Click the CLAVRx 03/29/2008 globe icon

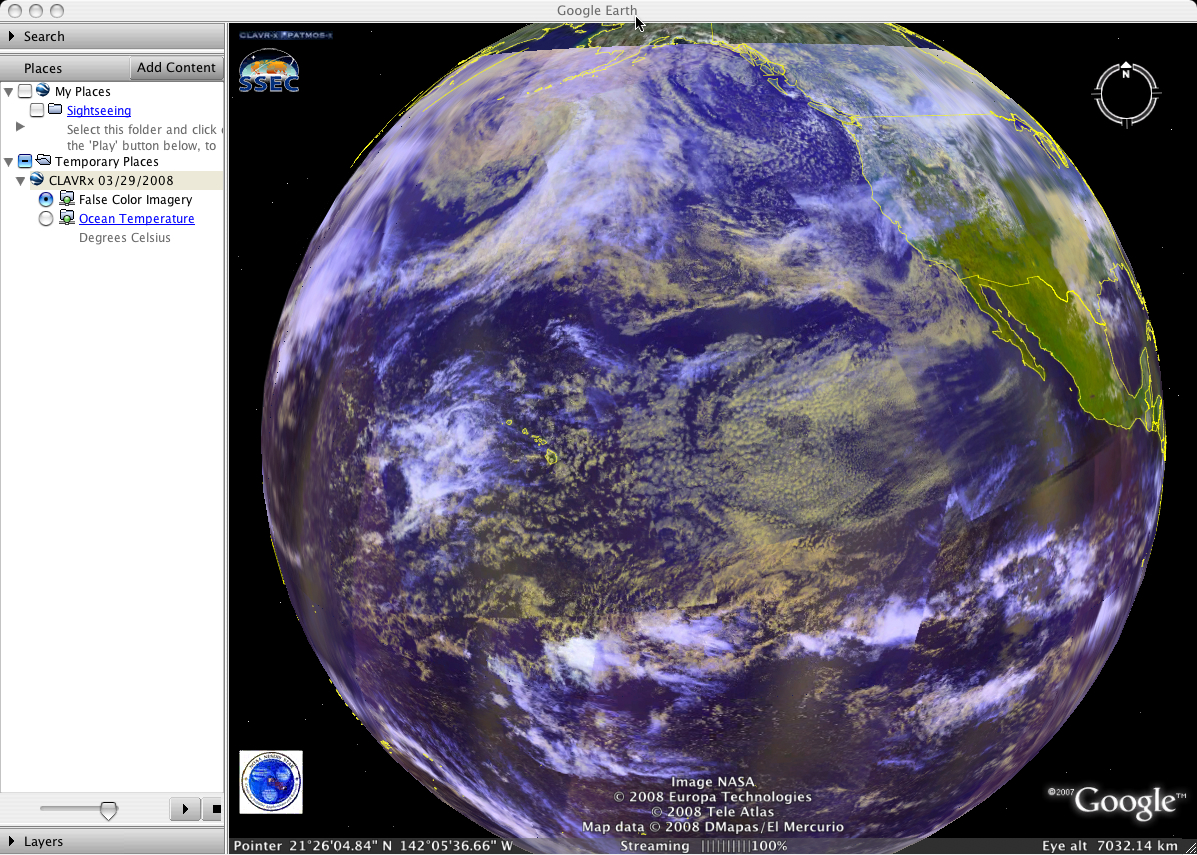point(37,180)
